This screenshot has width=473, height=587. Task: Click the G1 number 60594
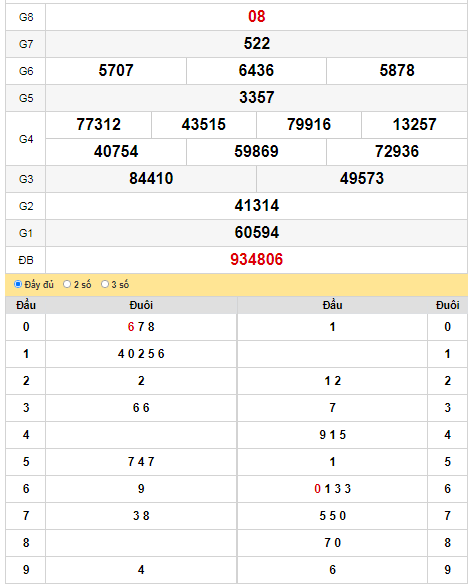click(257, 232)
